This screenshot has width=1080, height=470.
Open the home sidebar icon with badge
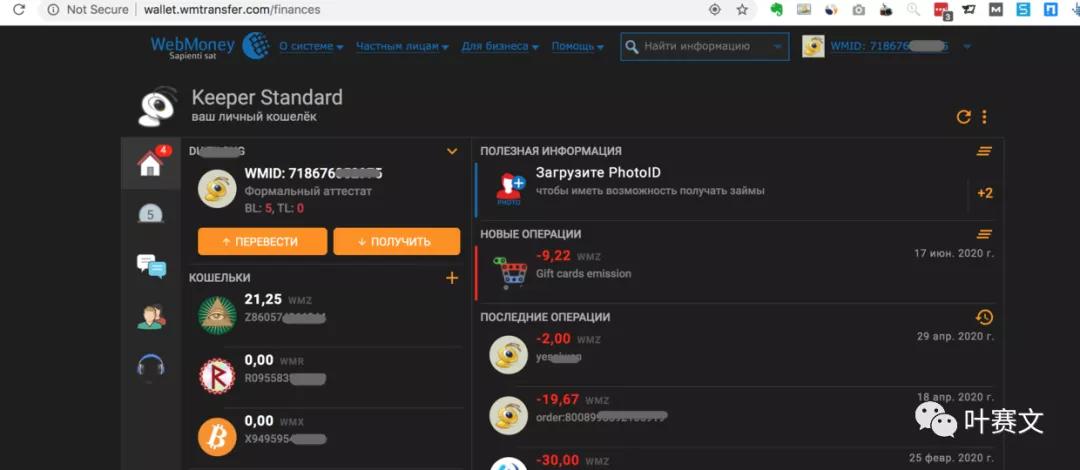pos(150,163)
